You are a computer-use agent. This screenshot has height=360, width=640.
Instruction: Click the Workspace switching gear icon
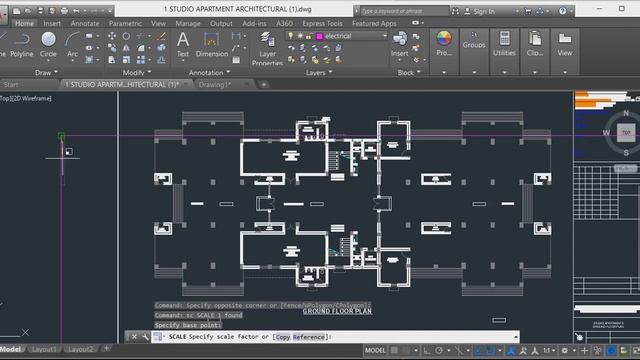click(564, 351)
